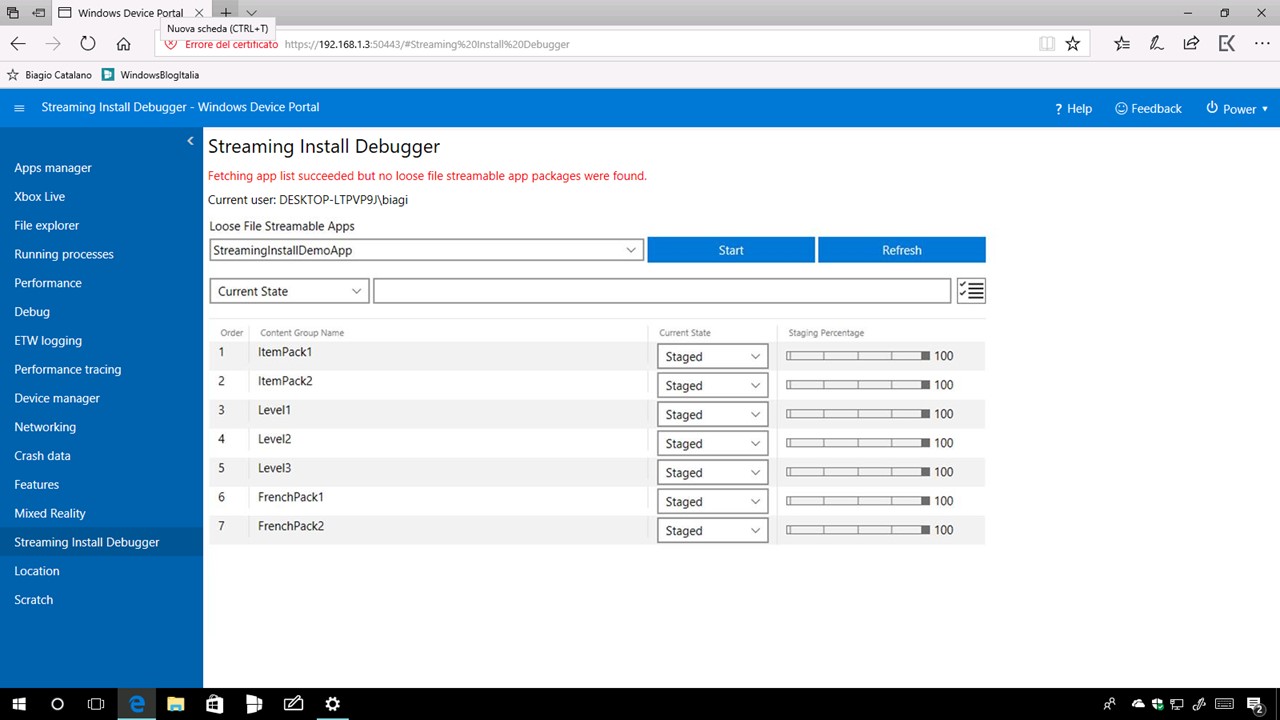Adjust the Level1 staging percentage slider
This screenshot has width=1280, height=720.
coord(858,414)
